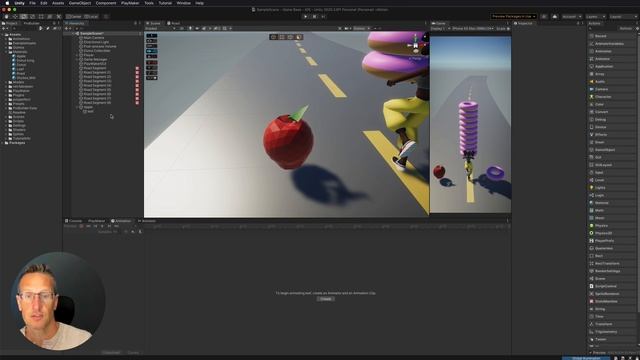Toggle the Inspector panel lock
Image resolution: width=640 pixels, height=360 pixels.
578,23
